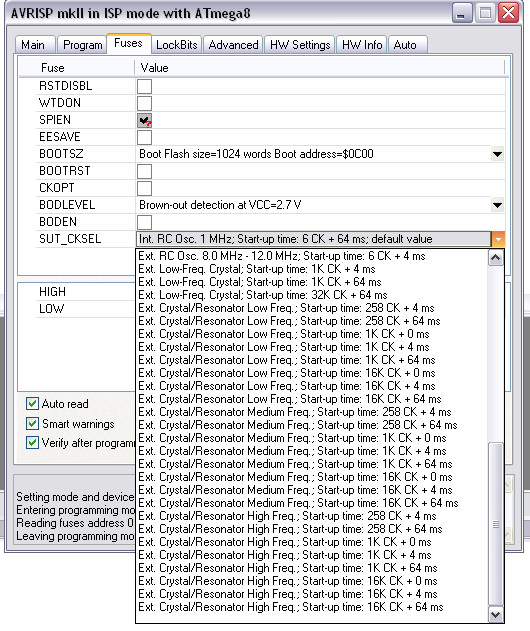Screen dimensions: 530x631
Task: Enable the BOOTRST fuse checkbox
Action: tap(144, 171)
